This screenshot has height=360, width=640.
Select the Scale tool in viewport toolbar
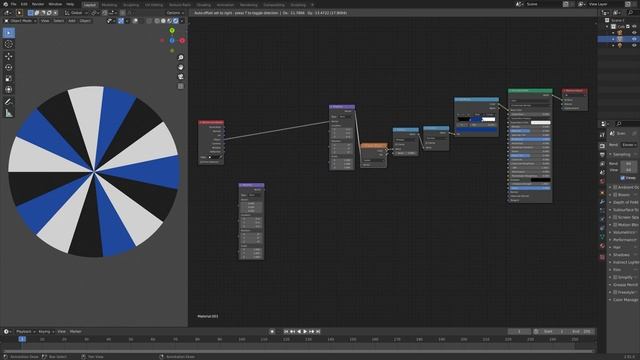[9, 78]
